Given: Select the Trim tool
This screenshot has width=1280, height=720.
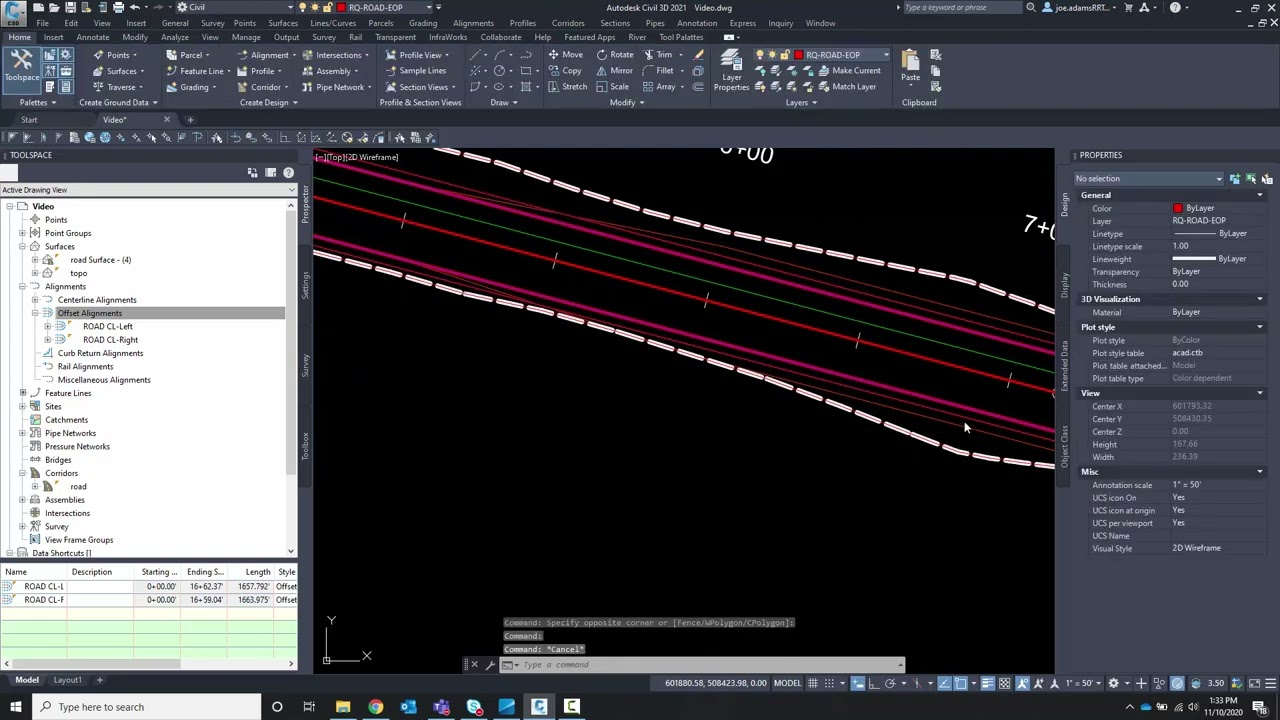Looking at the screenshot, I should [x=657, y=55].
